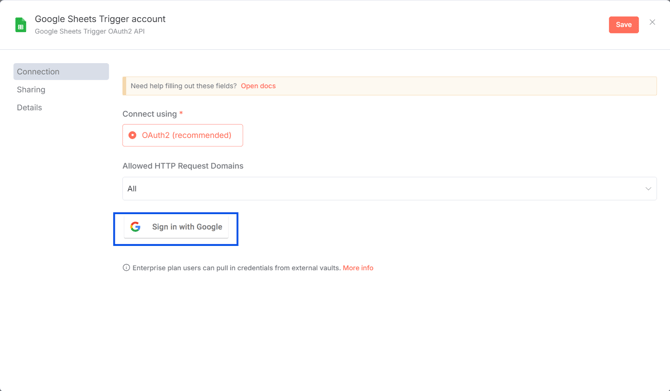Click the Google Sheets green icon
Viewport: 670px width, 391px height.
pos(21,25)
